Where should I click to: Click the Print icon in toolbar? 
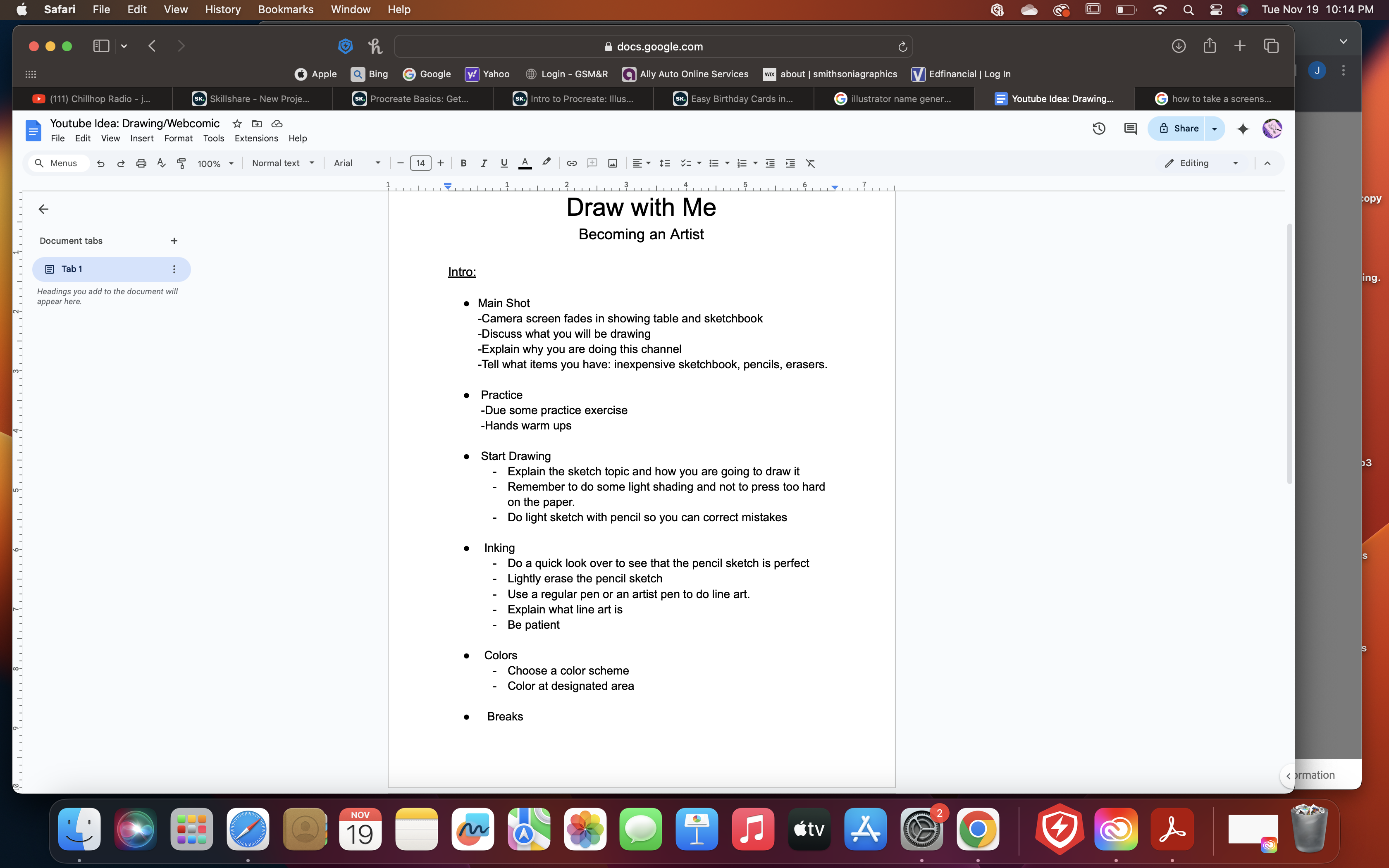pyautogui.click(x=141, y=164)
